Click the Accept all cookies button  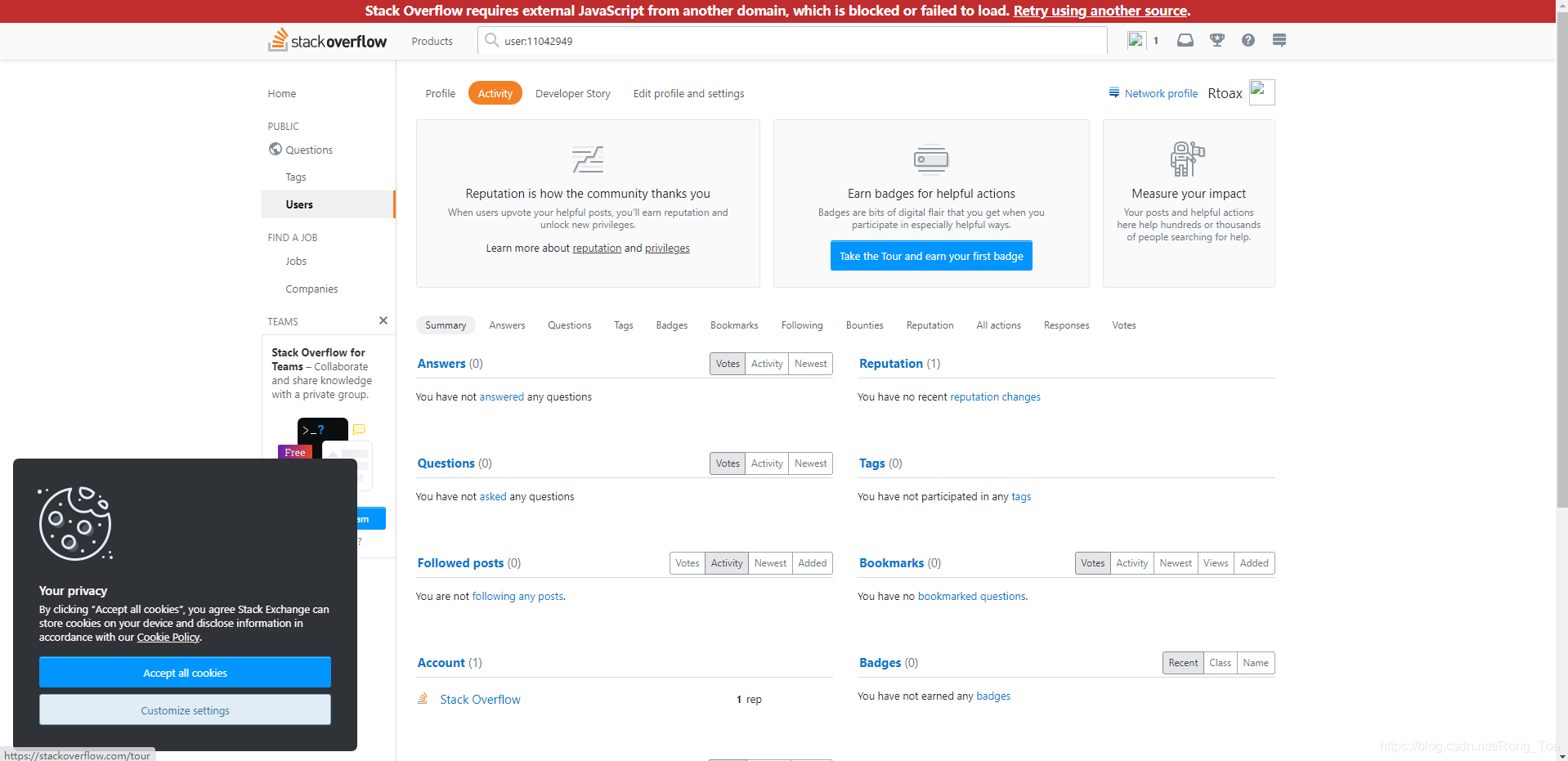click(185, 672)
